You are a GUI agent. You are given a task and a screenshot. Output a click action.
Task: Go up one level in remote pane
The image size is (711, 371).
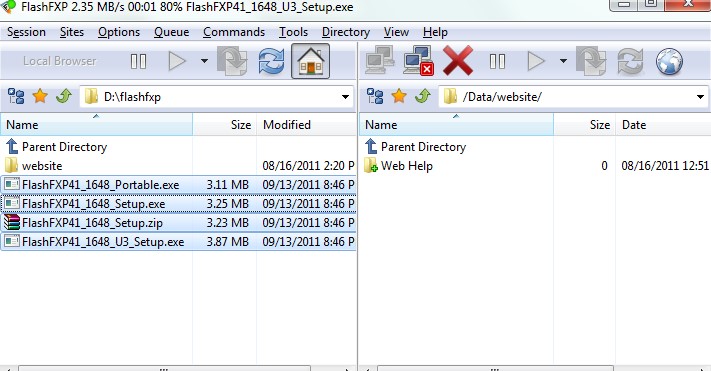coord(423,96)
